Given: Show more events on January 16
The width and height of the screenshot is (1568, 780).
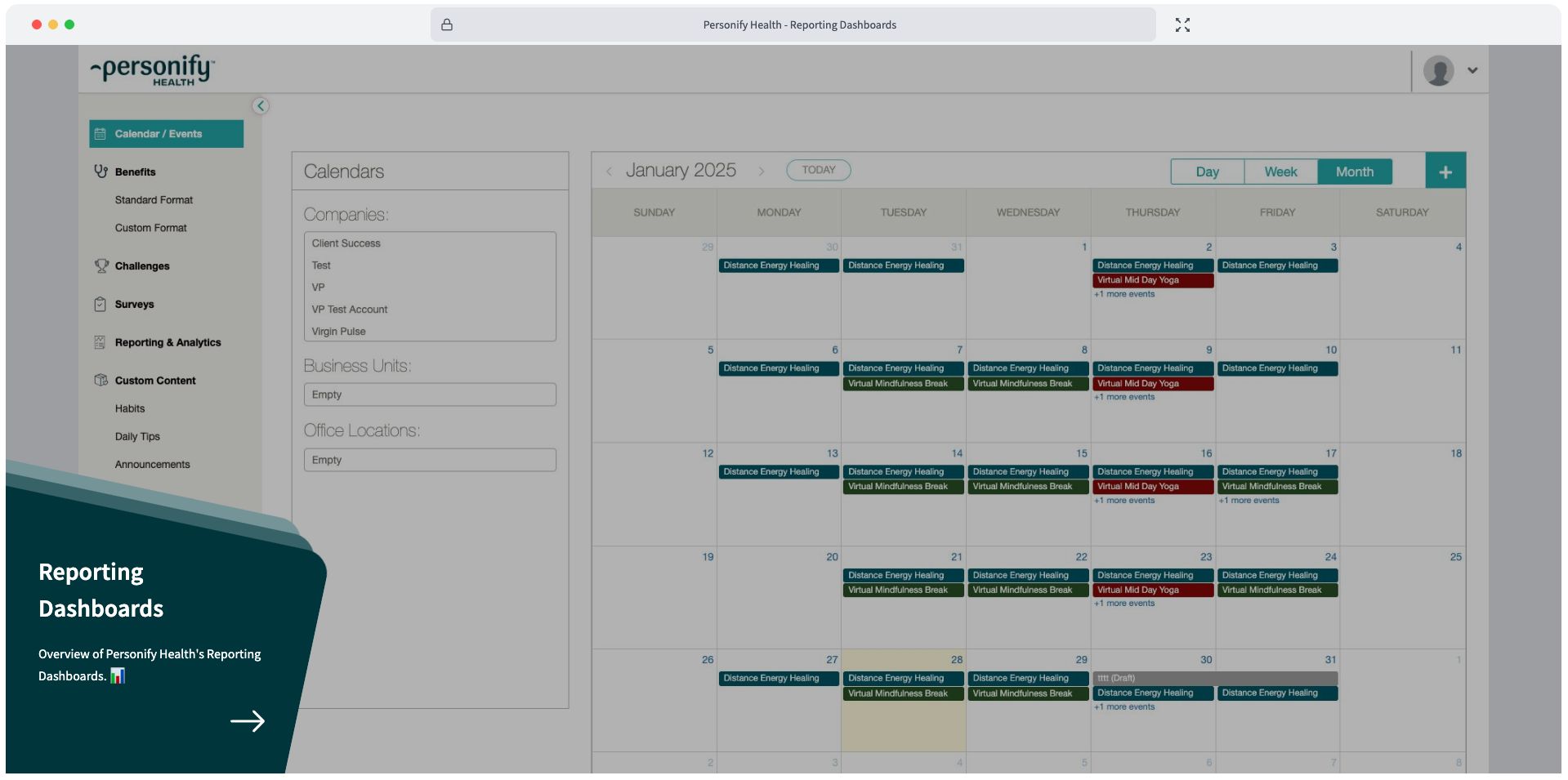Looking at the screenshot, I should point(1124,501).
